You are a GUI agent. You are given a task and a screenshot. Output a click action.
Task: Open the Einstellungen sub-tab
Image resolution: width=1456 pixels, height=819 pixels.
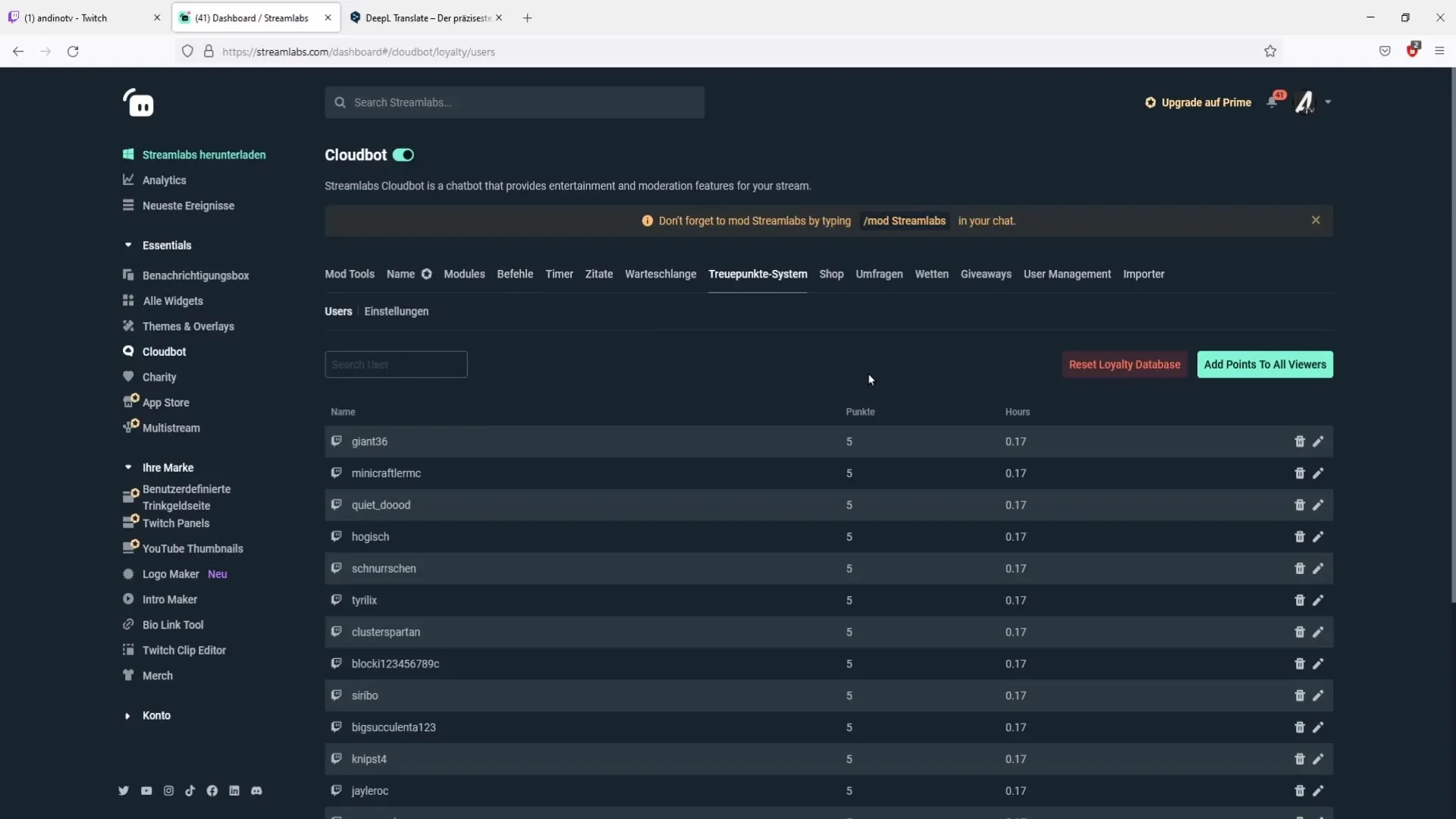[x=396, y=312]
